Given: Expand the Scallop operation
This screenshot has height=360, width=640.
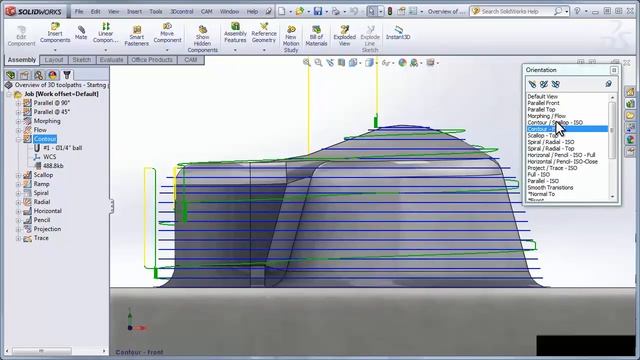Looking at the screenshot, I should (18, 175).
